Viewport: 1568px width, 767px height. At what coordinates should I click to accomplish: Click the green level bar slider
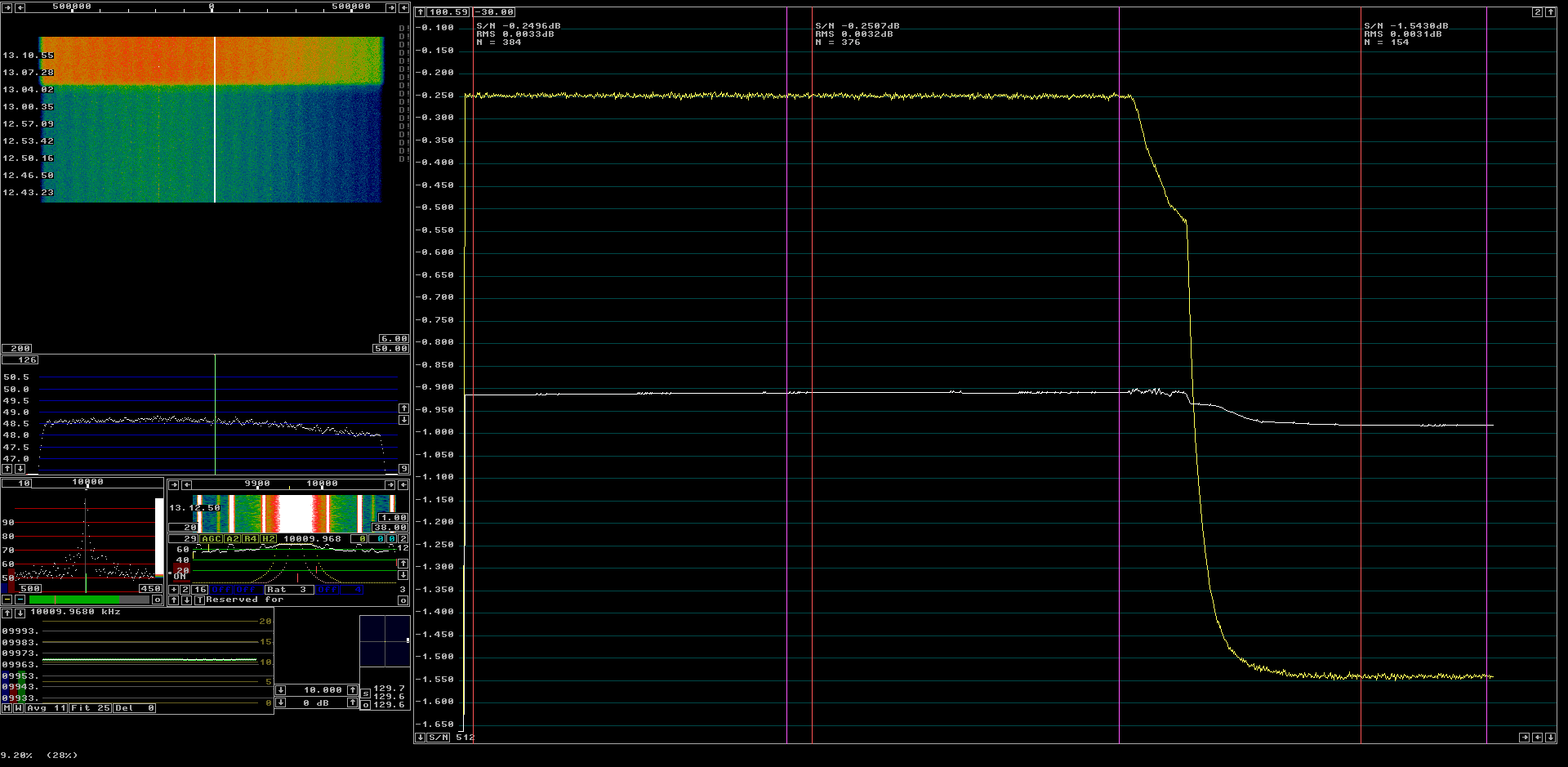[x=89, y=600]
